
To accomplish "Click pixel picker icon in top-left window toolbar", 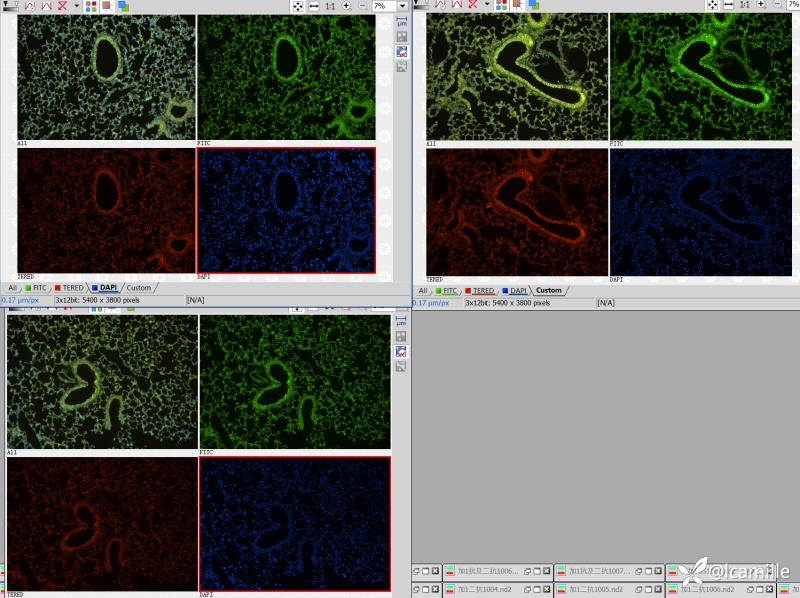I will [107, 6].
